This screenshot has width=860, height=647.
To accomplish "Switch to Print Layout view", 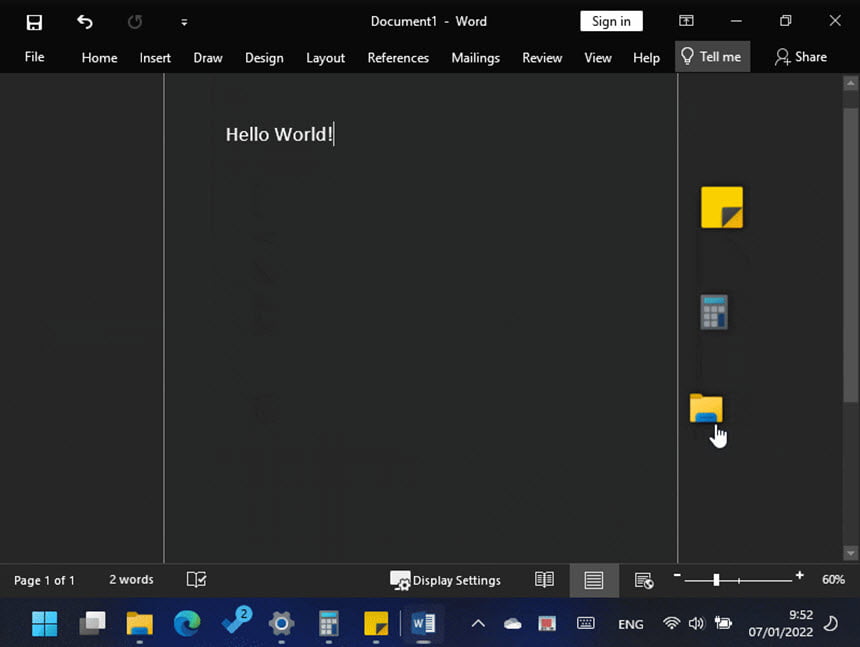I will [x=593, y=580].
